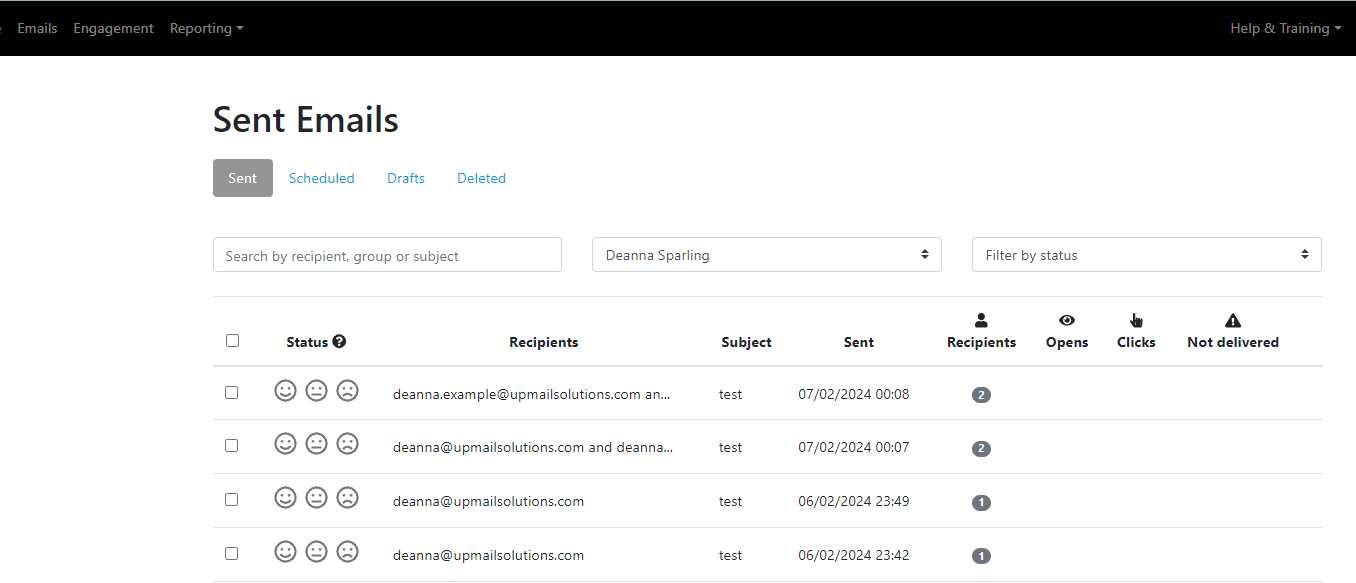Click the sad face in the 07/02/2024 00:08 row
The width and height of the screenshot is (1356, 583).
(347, 391)
